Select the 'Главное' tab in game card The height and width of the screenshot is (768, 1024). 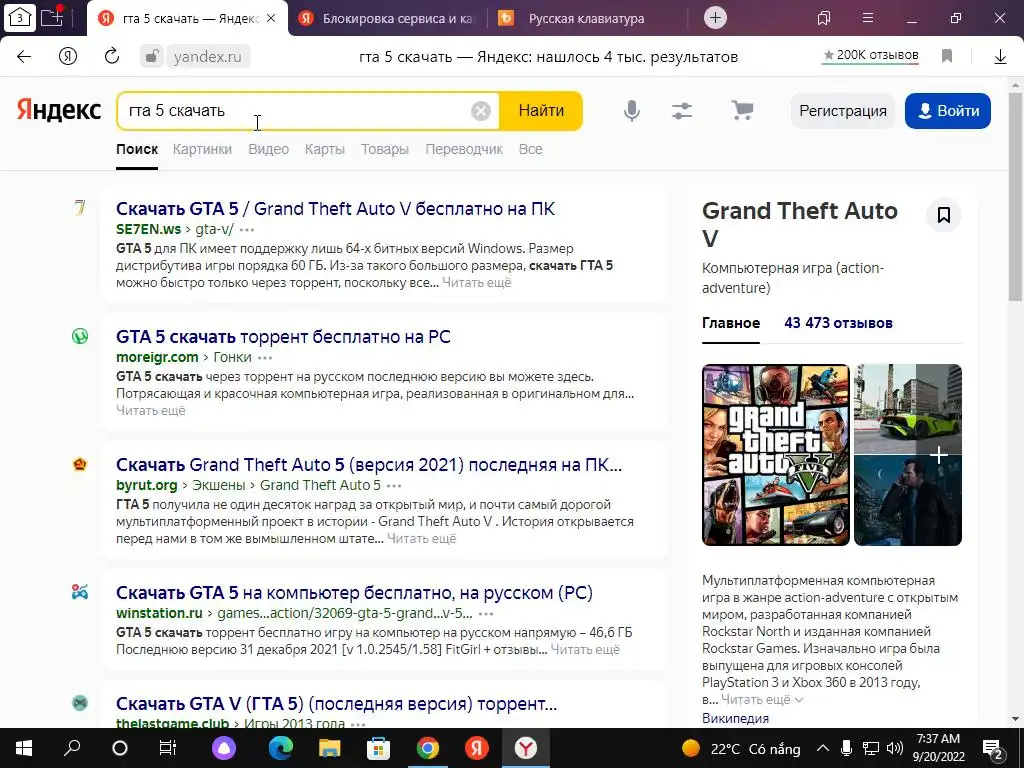731,323
